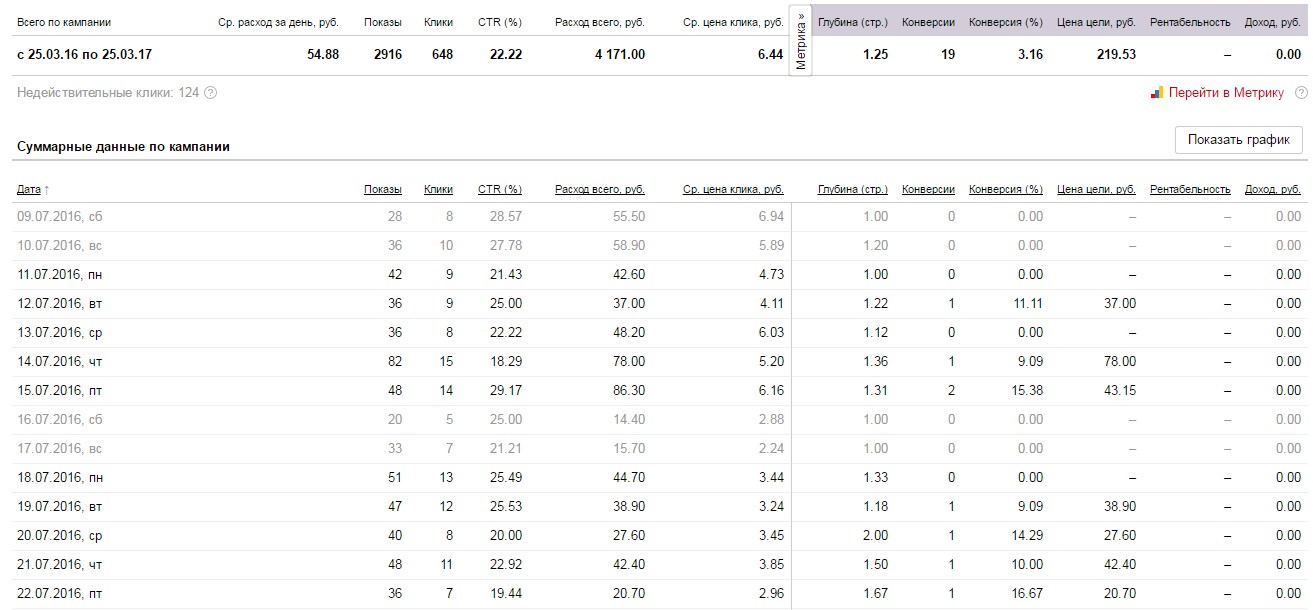Image resolution: width=1313 pixels, height=610 pixels.
Task: Sort by Глубина (стр.) column header
Action: [853, 189]
